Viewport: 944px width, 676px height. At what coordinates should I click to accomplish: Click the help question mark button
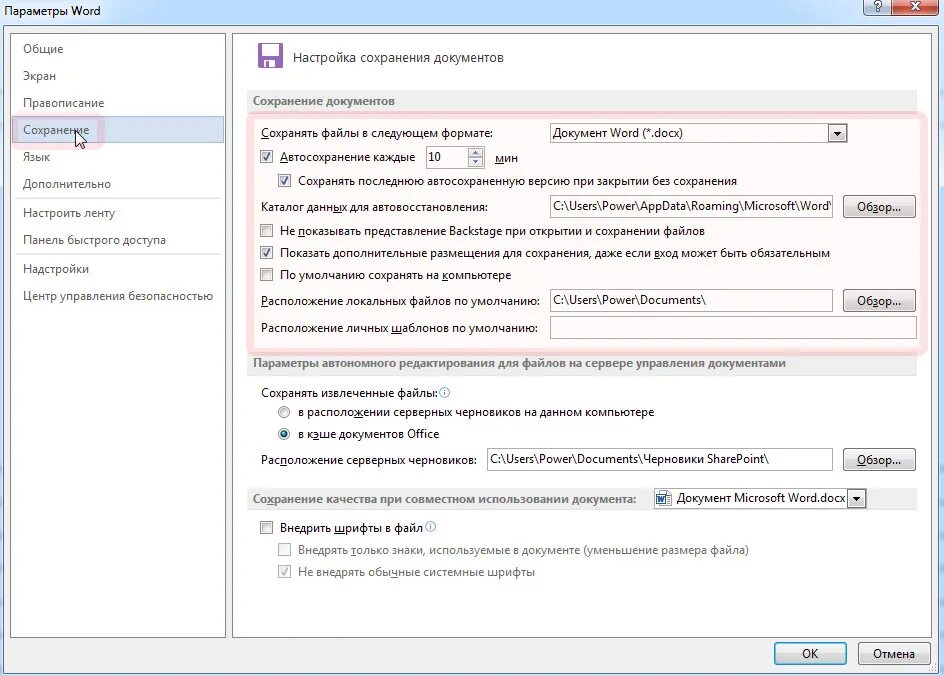(x=877, y=7)
